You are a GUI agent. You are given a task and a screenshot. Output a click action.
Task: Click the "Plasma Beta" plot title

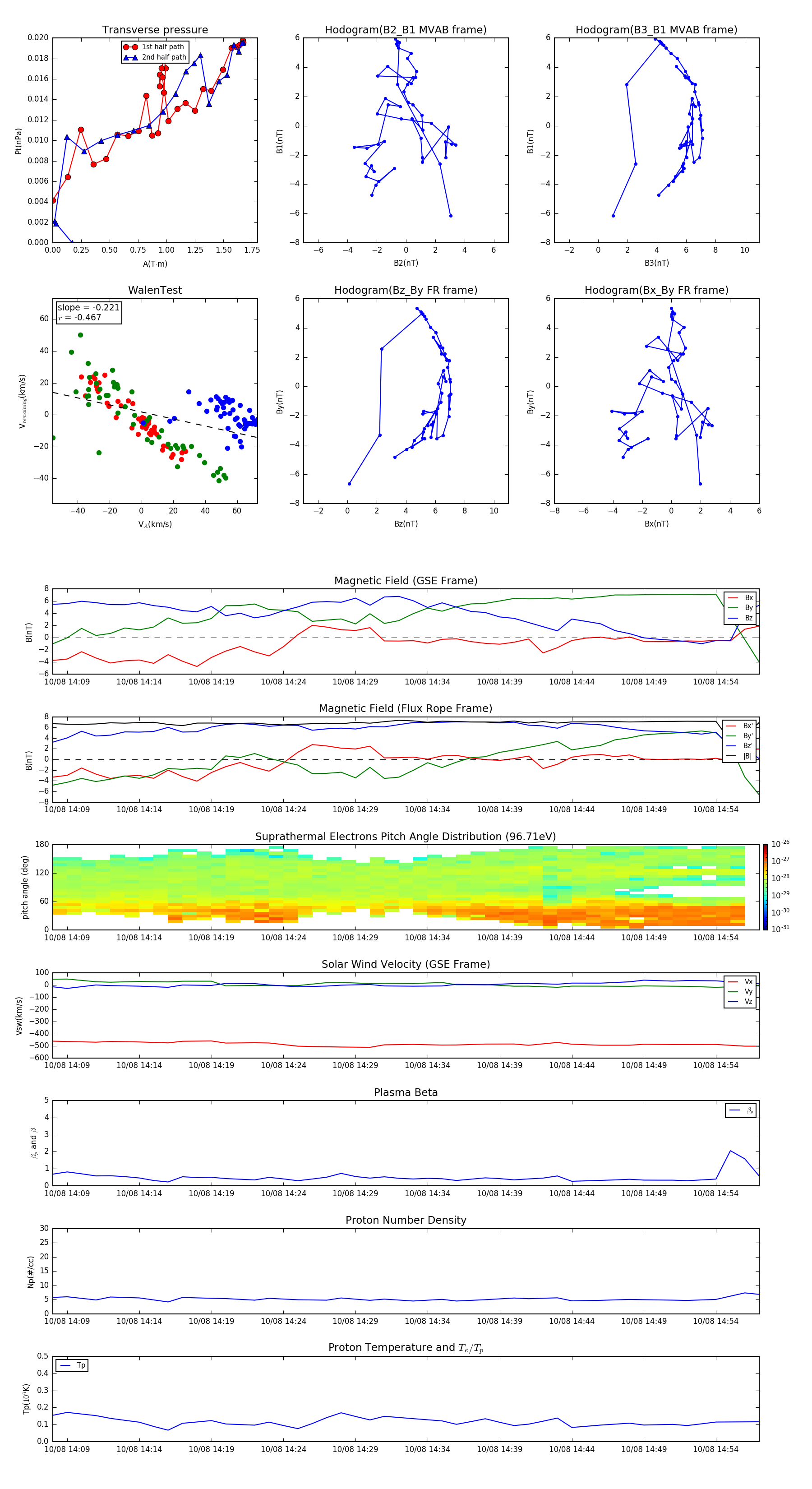406,1092
